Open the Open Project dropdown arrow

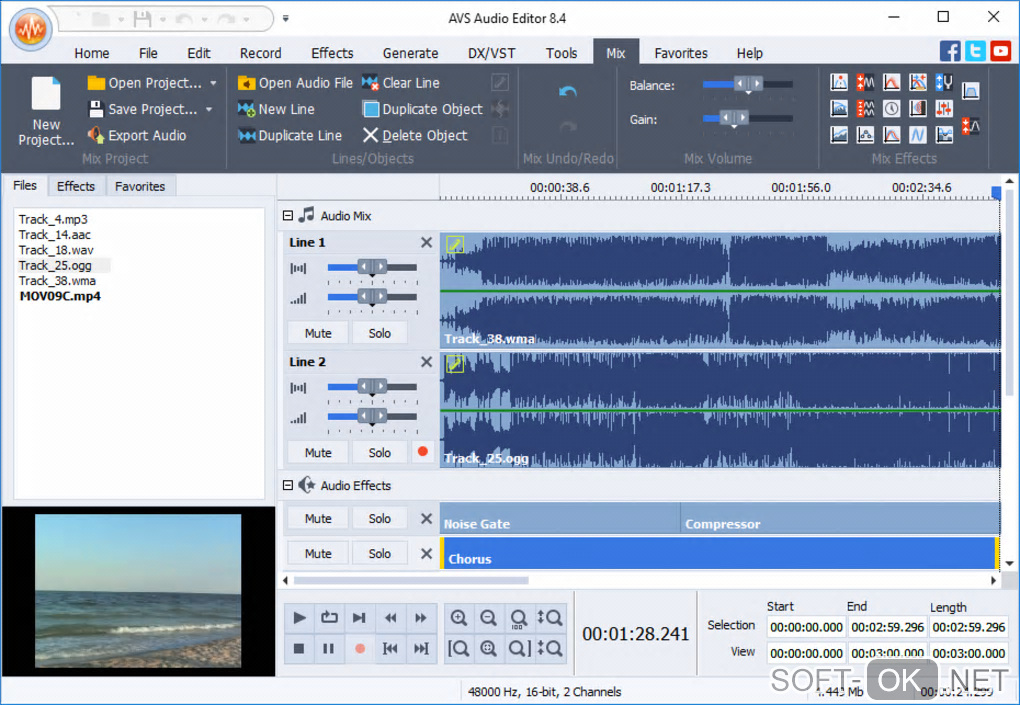click(213, 83)
